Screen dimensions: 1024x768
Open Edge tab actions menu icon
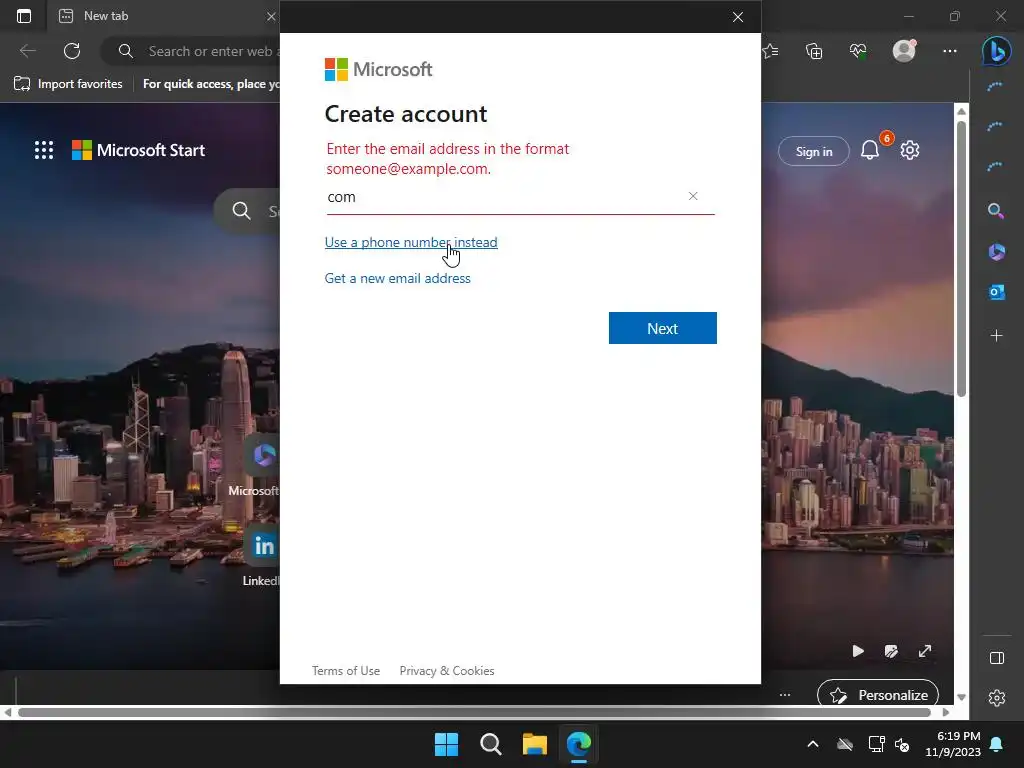24,16
